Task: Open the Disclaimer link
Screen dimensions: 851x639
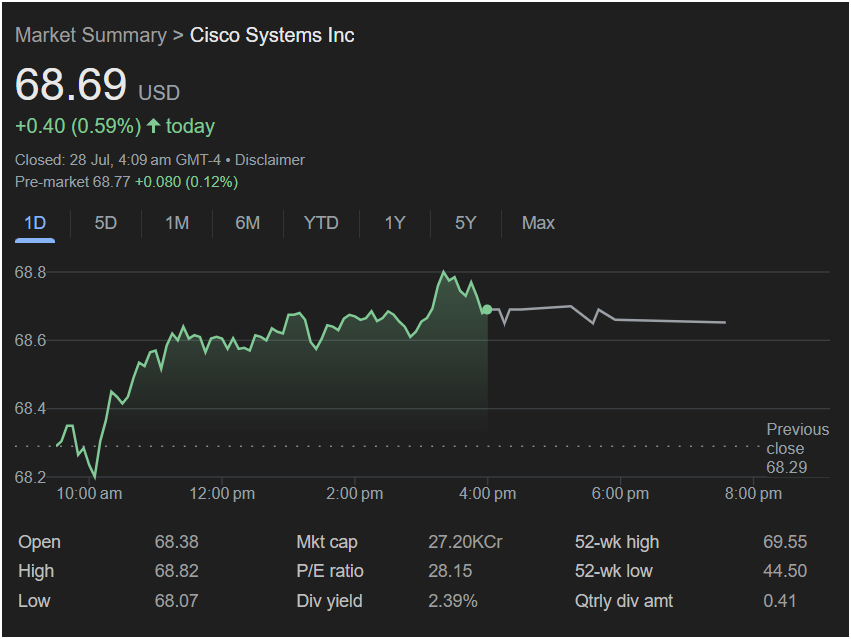Action: pos(269,160)
